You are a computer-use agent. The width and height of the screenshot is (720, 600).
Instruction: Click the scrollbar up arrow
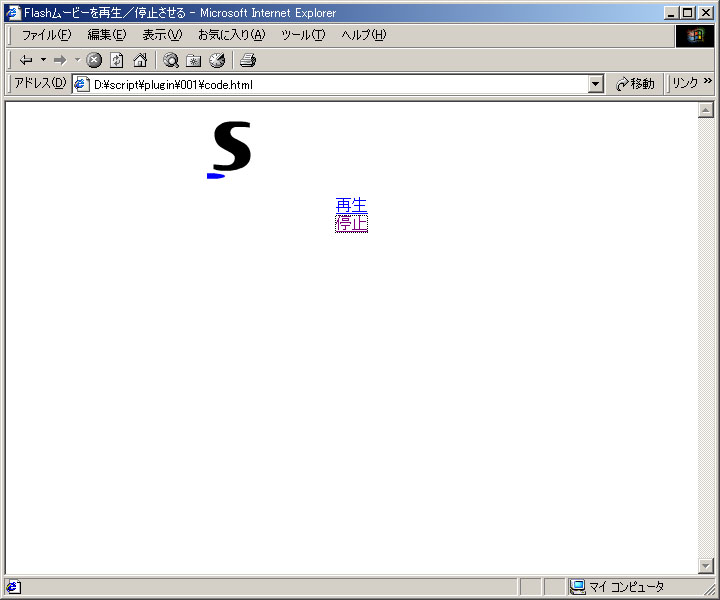coord(705,110)
